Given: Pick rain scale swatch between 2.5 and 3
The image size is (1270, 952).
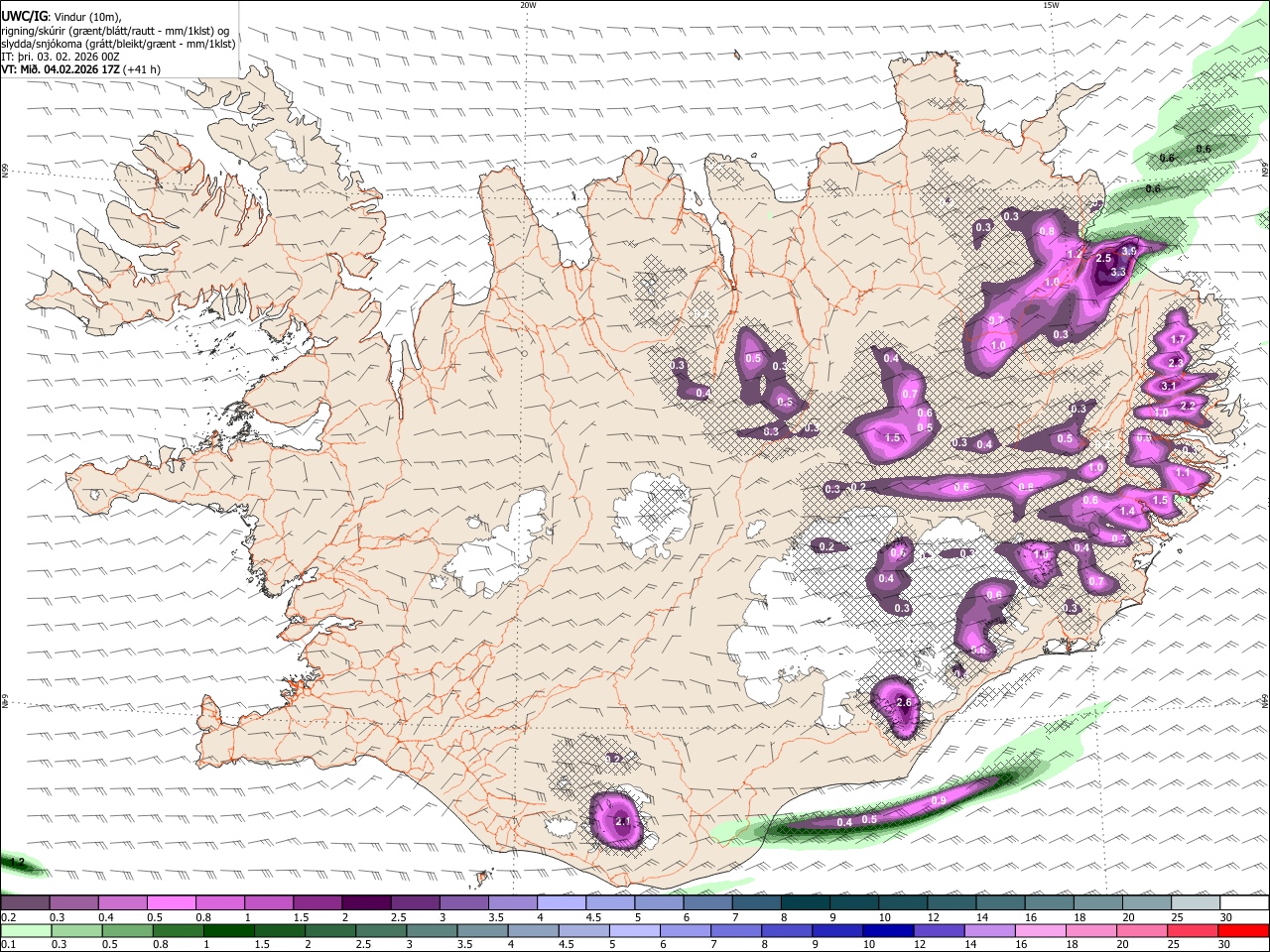Looking at the screenshot, I should tap(380, 930).
